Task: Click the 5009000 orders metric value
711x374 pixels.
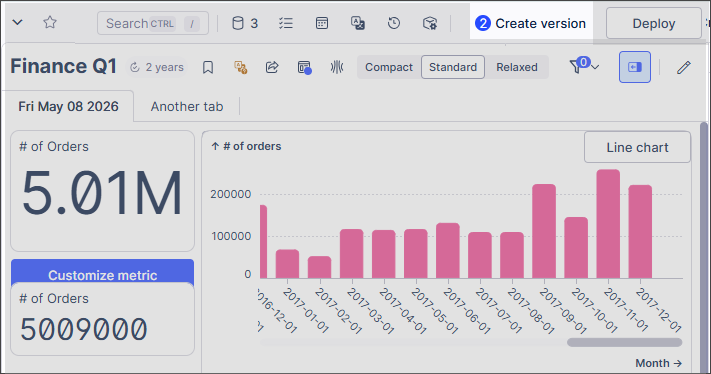Action: tap(84, 329)
